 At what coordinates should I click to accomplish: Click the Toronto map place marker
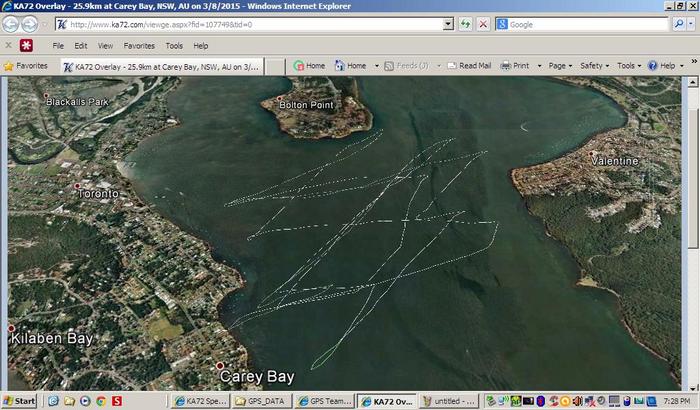click(x=76, y=186)
